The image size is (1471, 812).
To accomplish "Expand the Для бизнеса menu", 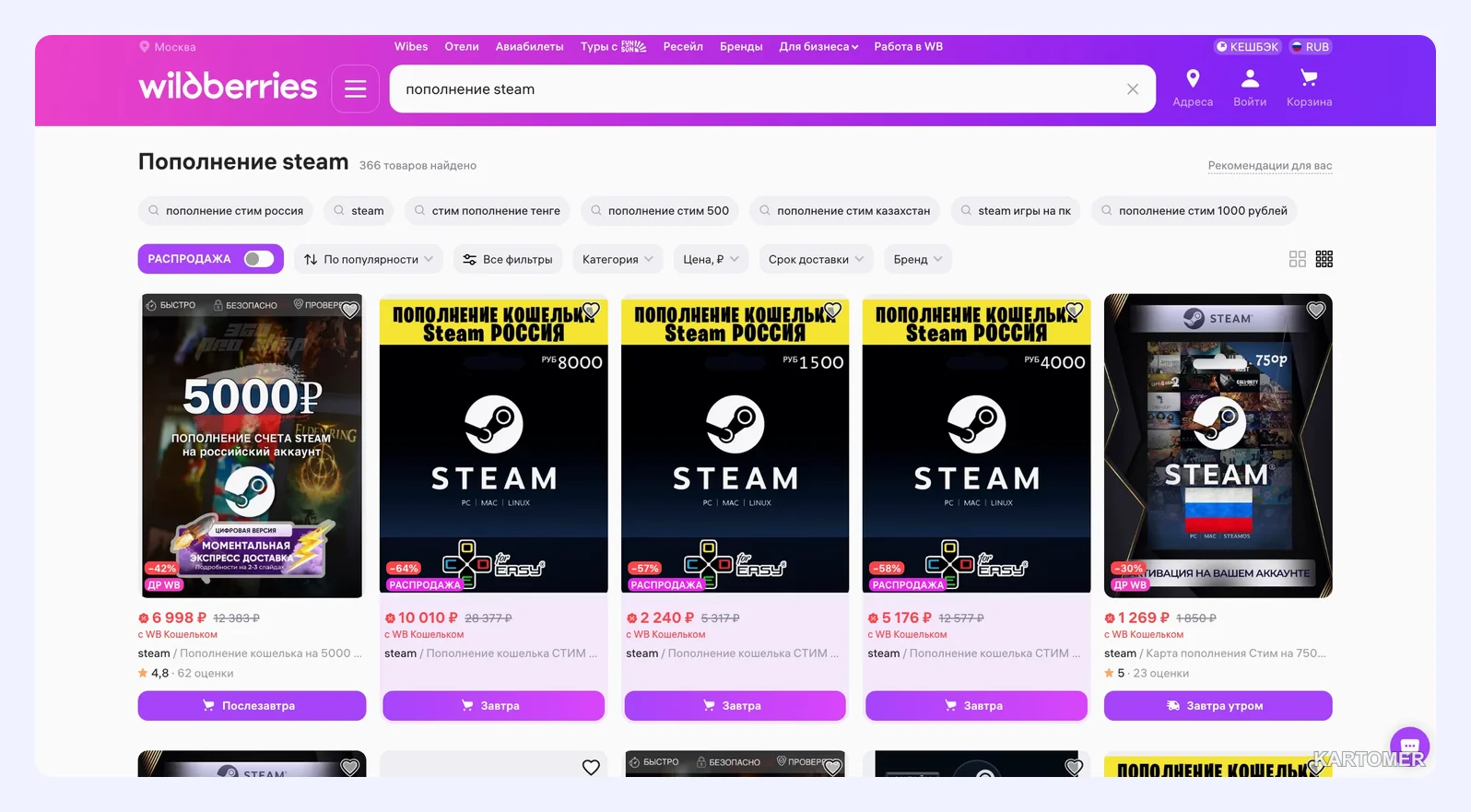I will [818, 47].
